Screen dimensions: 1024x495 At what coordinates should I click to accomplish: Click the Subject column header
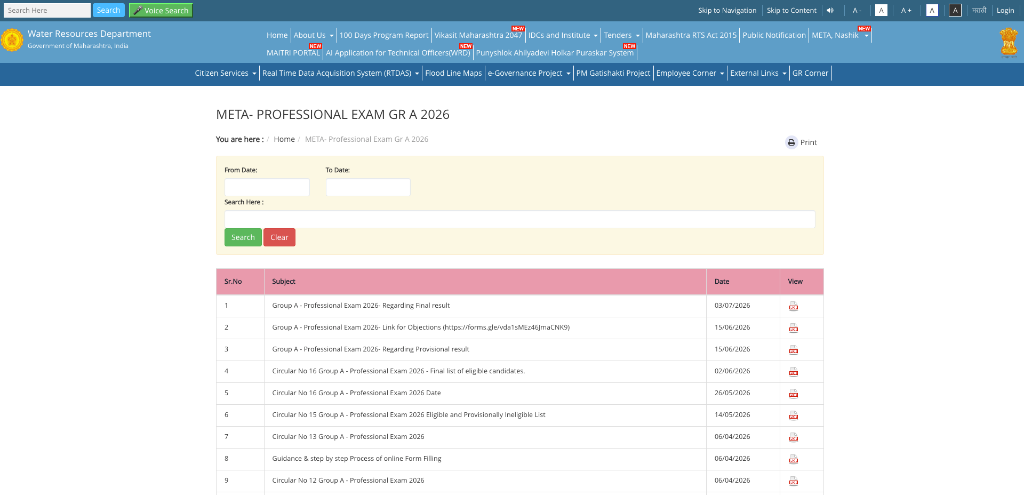283,282
